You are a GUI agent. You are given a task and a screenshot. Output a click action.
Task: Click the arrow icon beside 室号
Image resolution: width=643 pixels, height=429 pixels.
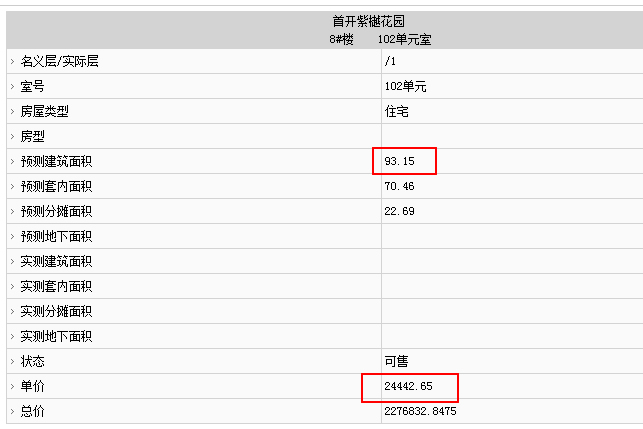click(12, 87)
